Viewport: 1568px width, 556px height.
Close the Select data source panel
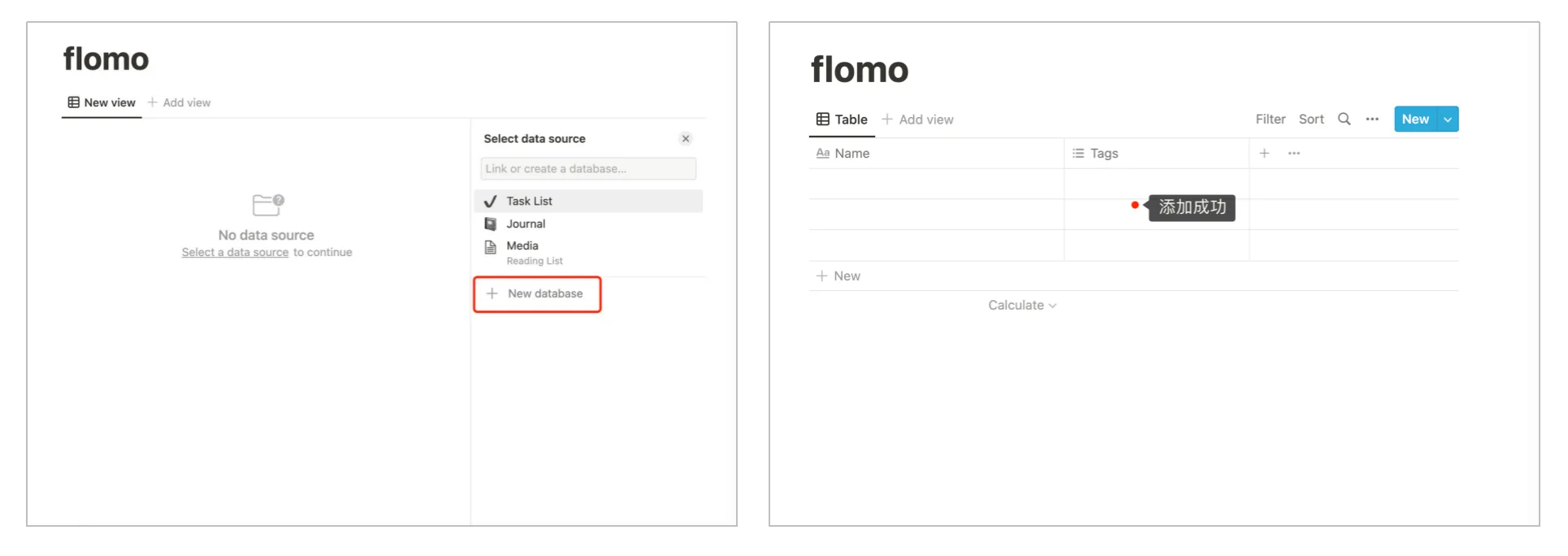click(686, 139)
